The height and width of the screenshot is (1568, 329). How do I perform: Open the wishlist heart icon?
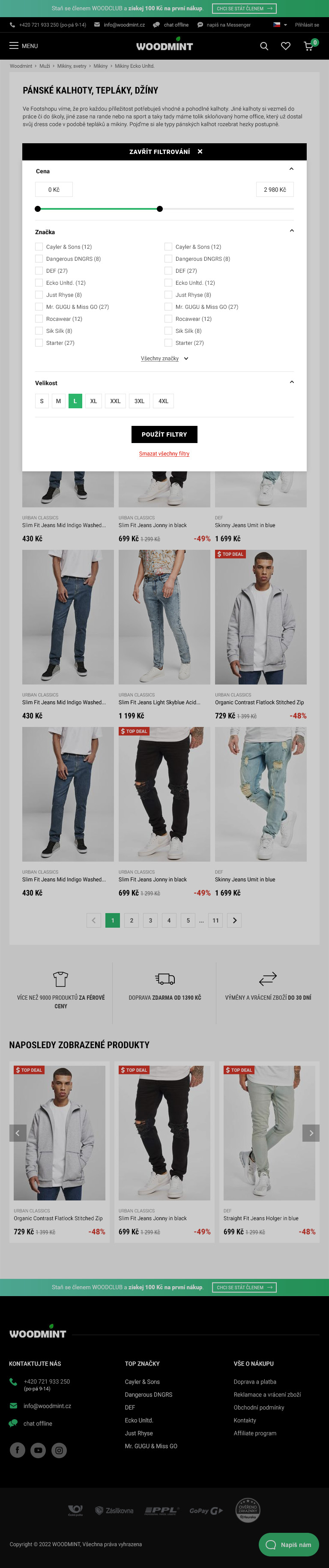tap(285, 46)
